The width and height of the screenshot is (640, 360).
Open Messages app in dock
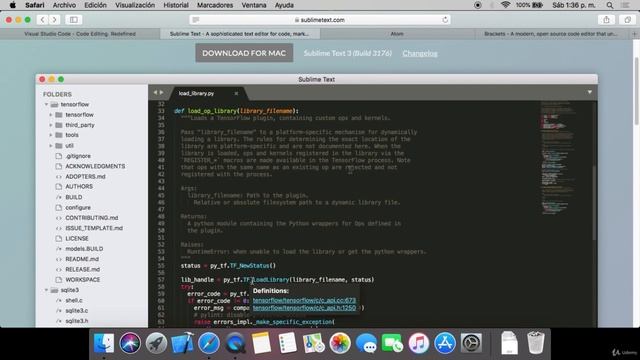click(x=366, y=343)
